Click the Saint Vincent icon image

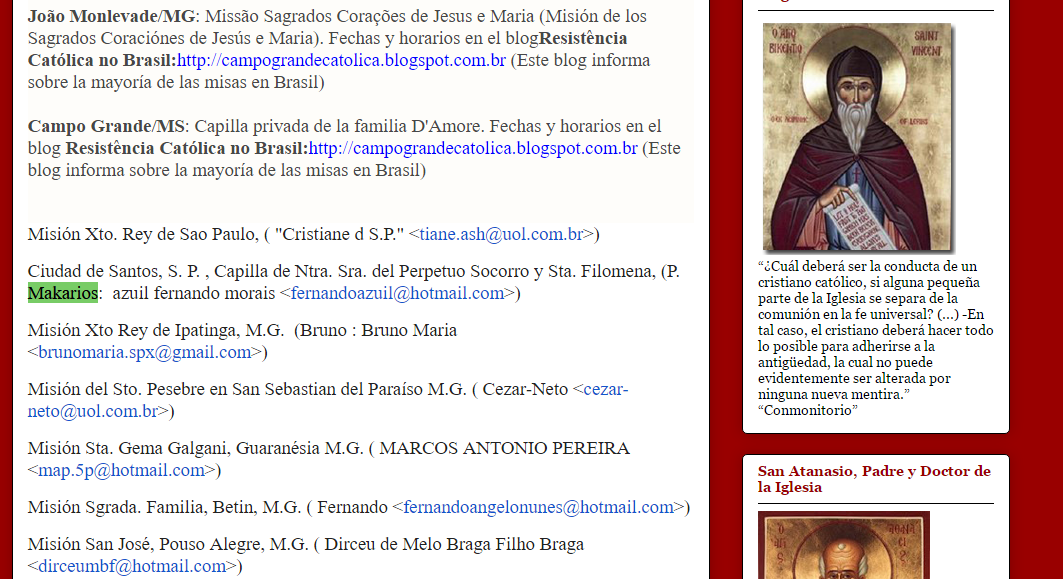[x=858, y=138]
